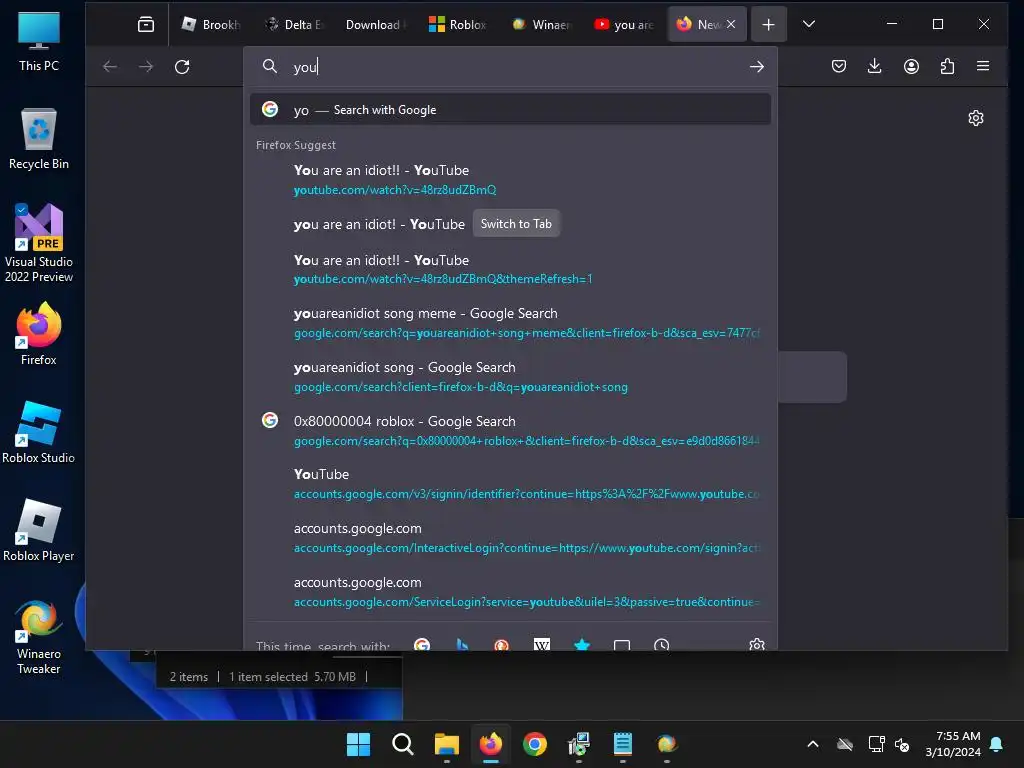
Task: Open Google Chrome from taskbar
Action: pyautogui.click(x=535, y=744)
